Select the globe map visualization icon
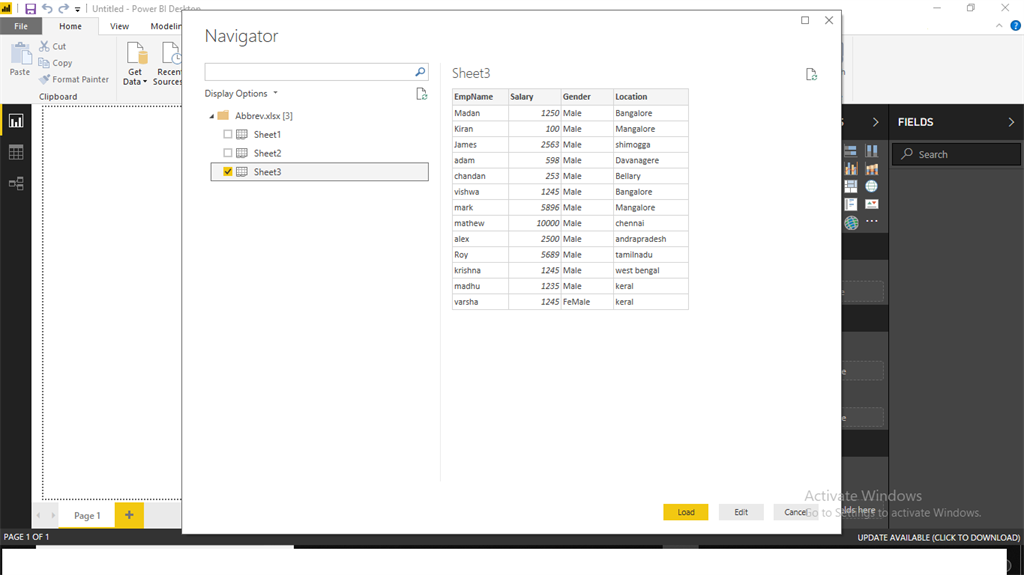Image resolution: width=1024 pixels, height=575 pixels. pyautogui.click(x=872, y=187)
